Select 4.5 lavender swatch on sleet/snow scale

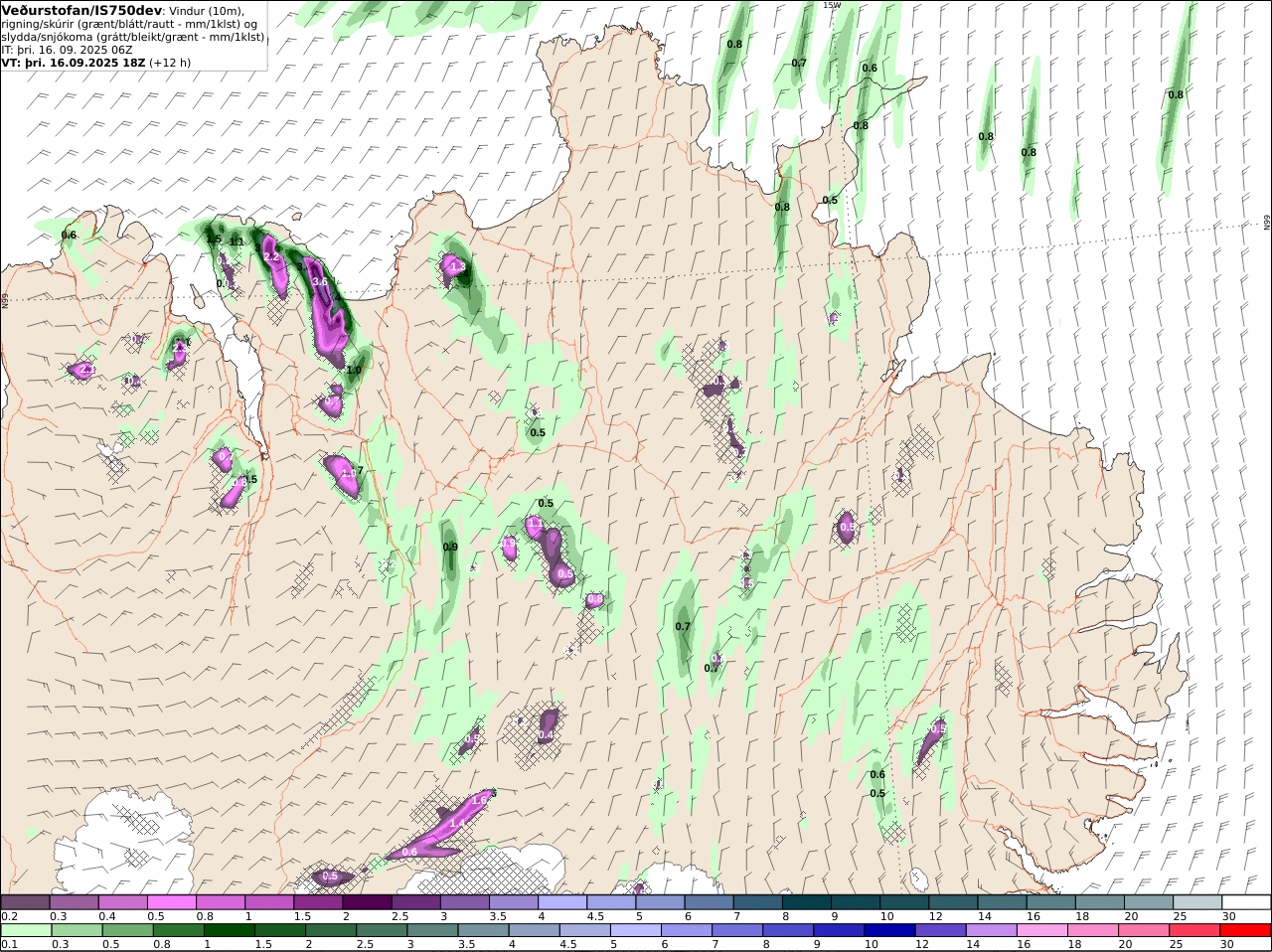[611, 901]
